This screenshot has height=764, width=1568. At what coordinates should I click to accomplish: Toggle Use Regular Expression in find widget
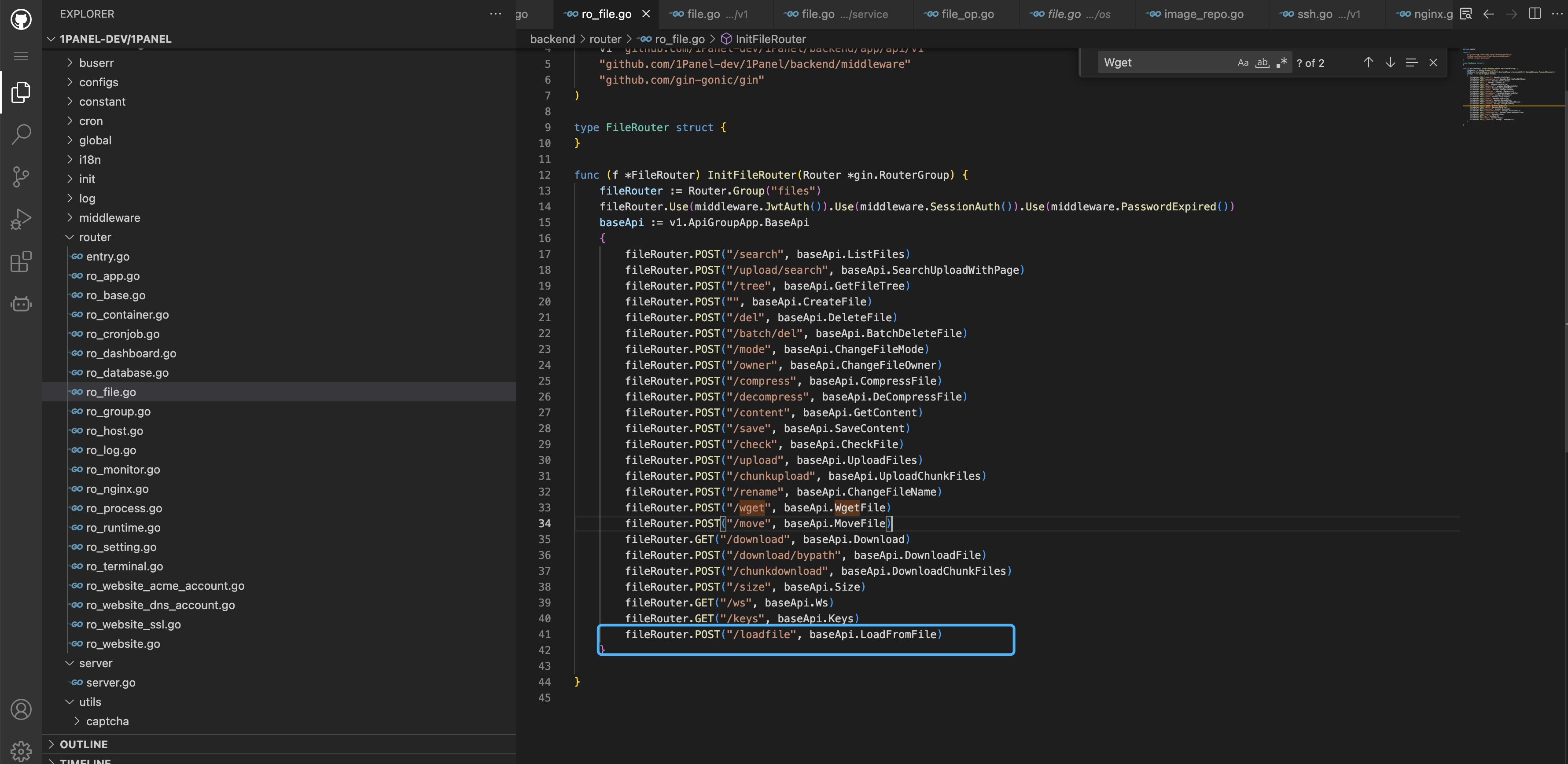1282,62
